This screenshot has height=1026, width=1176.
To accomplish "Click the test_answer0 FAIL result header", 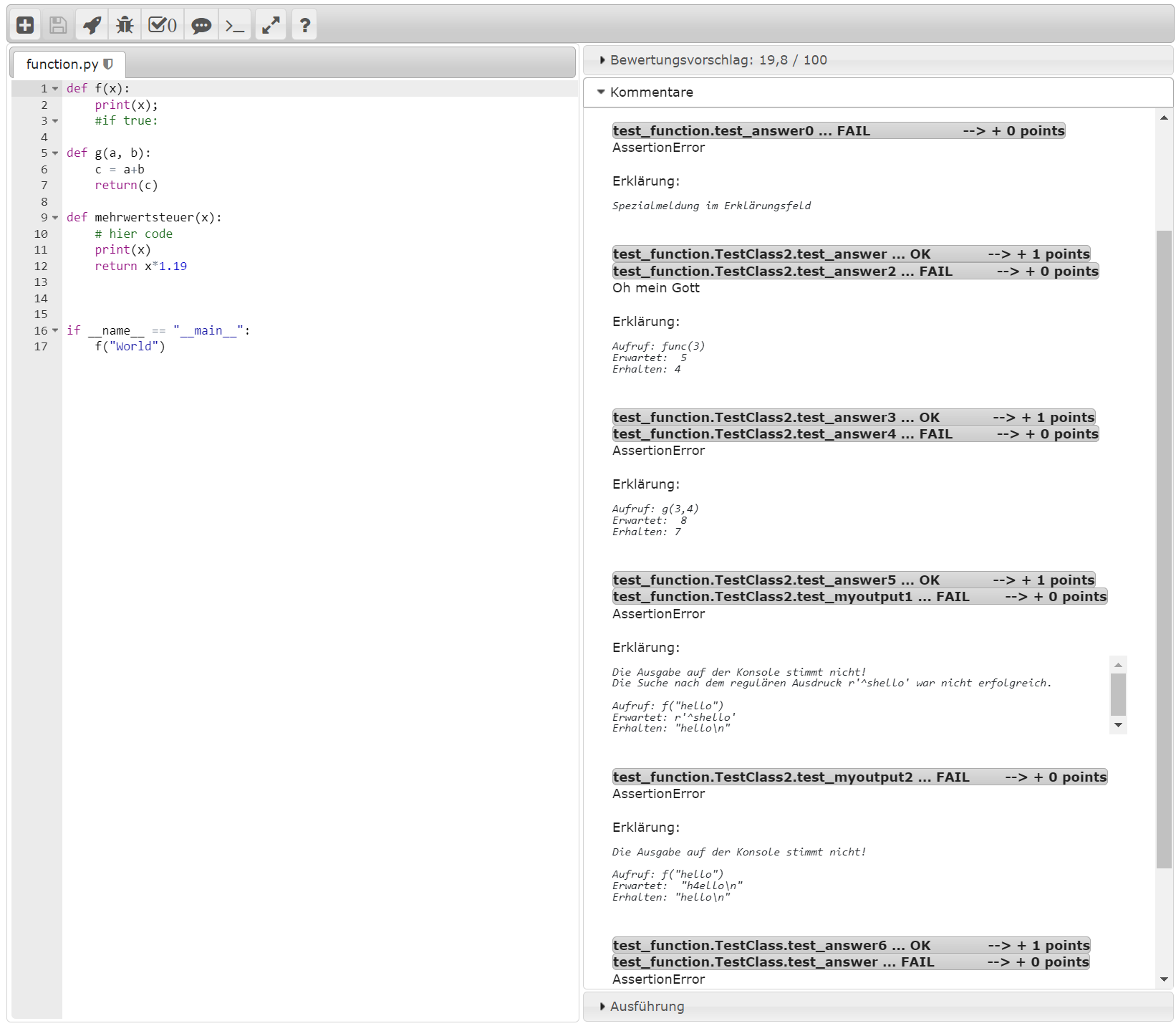I will (x=838, y=131).
